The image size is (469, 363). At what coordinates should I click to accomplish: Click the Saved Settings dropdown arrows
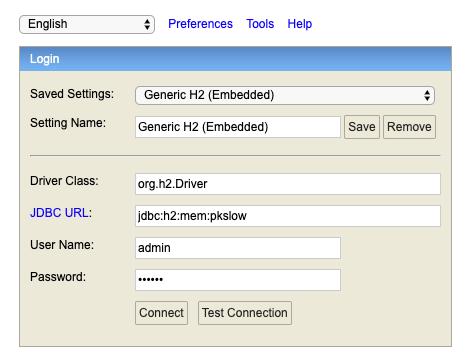pyautogui.click(x=427, y=95)
